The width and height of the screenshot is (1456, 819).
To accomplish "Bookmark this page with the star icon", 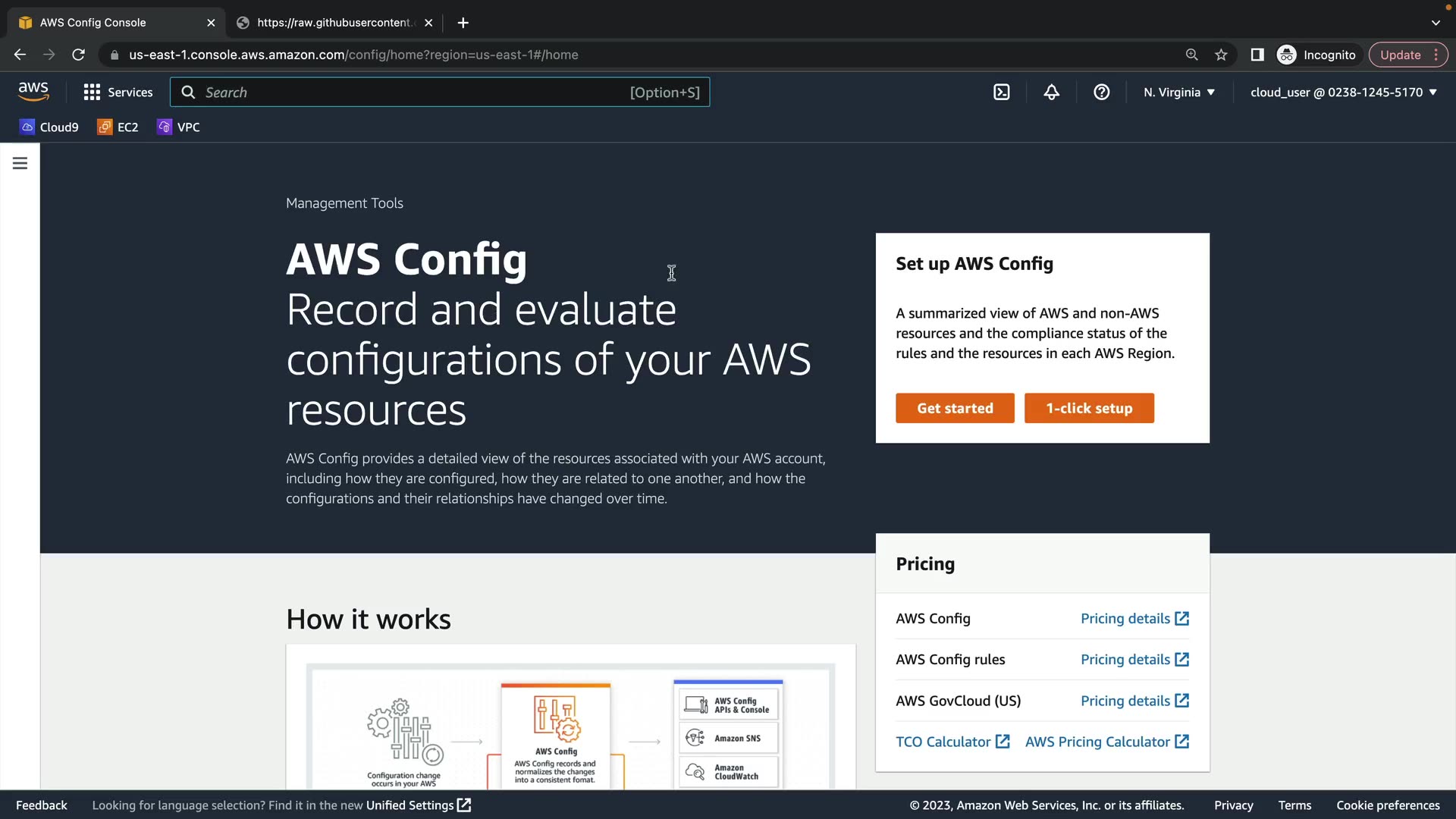I will tap(1221, 55).
